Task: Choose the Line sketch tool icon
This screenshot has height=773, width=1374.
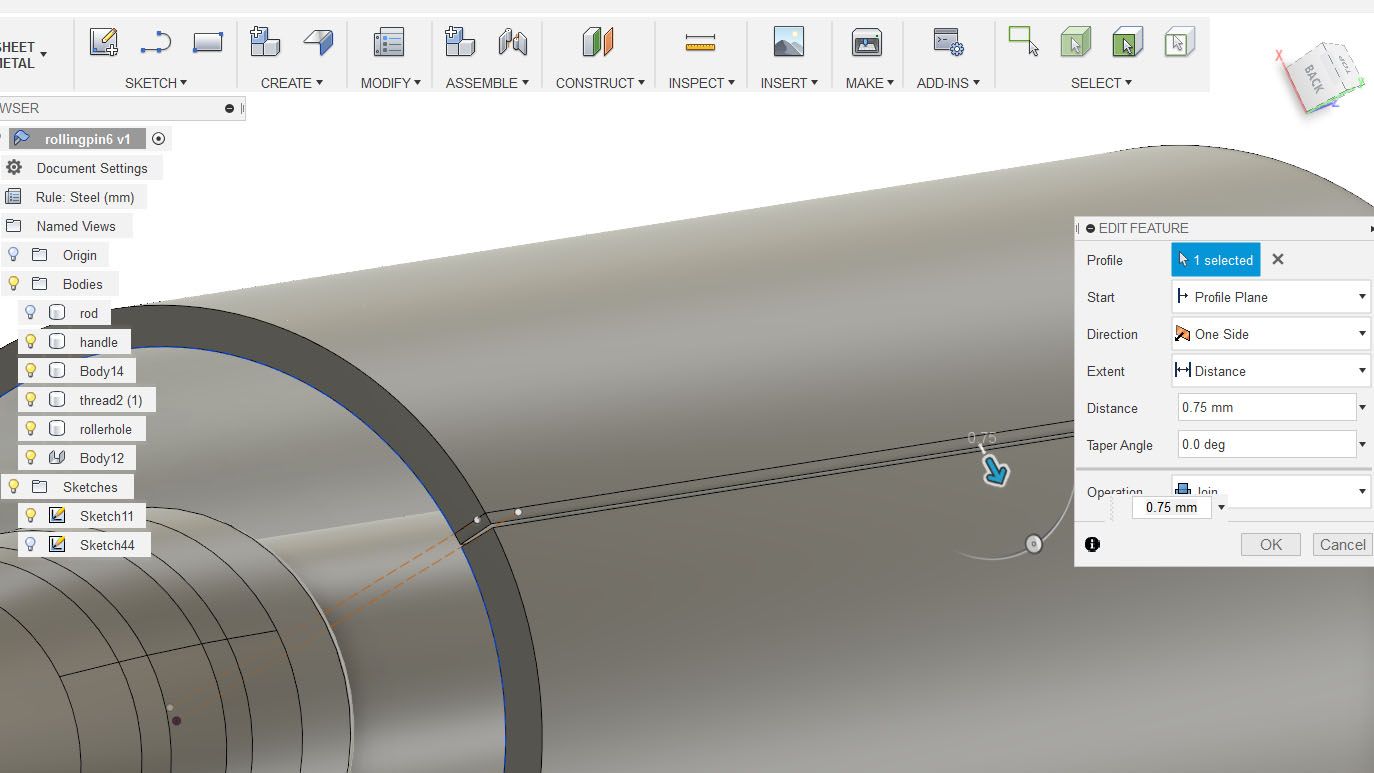Action: 155,42
